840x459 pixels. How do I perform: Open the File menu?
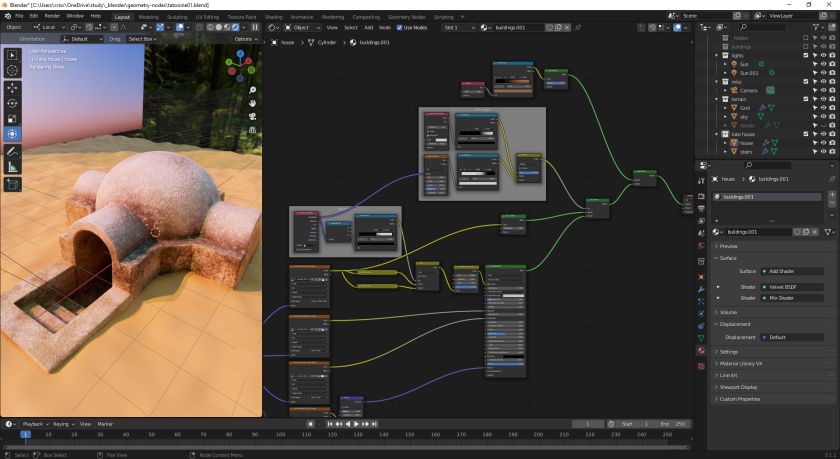pos(19,16)
